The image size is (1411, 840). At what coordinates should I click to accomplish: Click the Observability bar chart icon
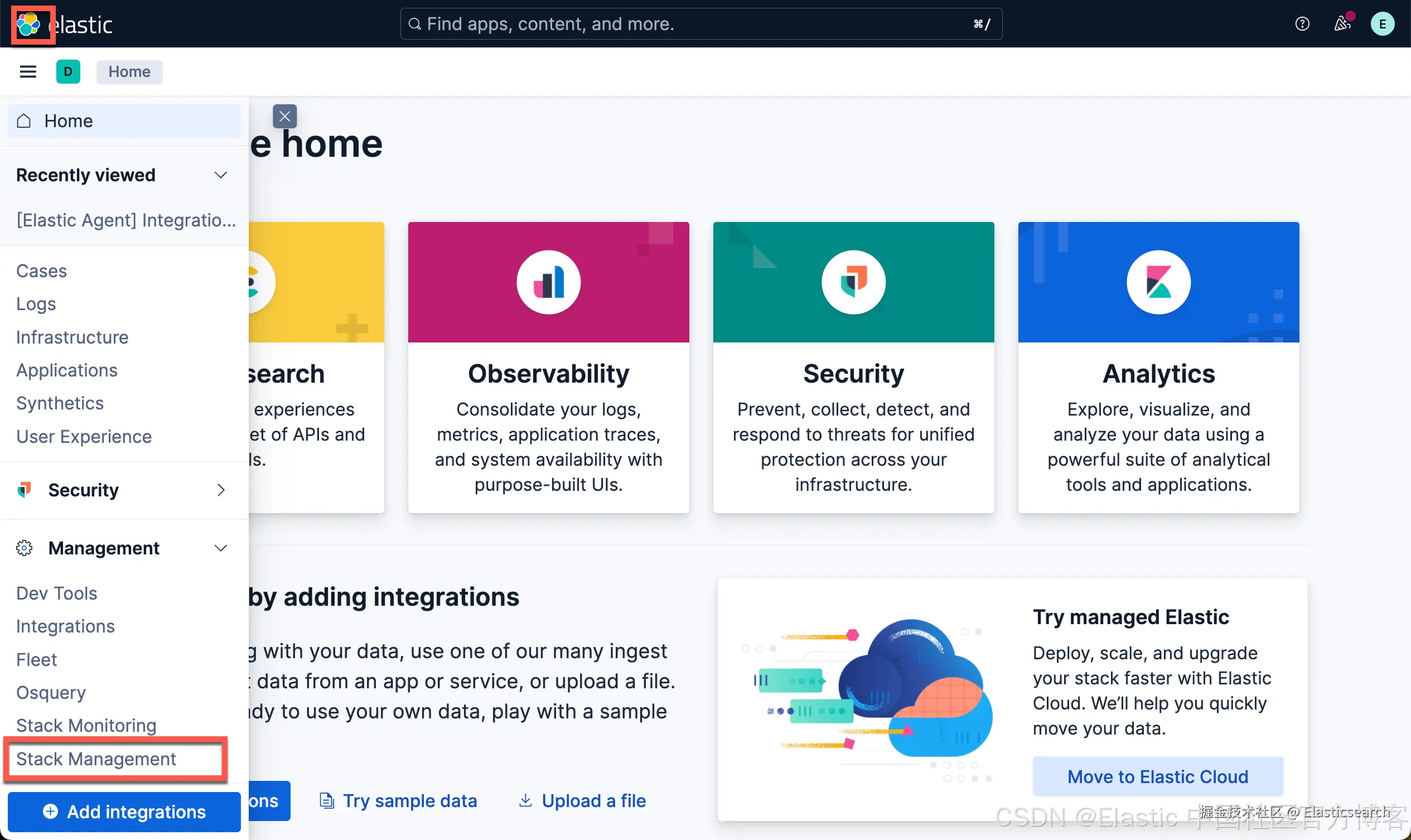point(548,282)
